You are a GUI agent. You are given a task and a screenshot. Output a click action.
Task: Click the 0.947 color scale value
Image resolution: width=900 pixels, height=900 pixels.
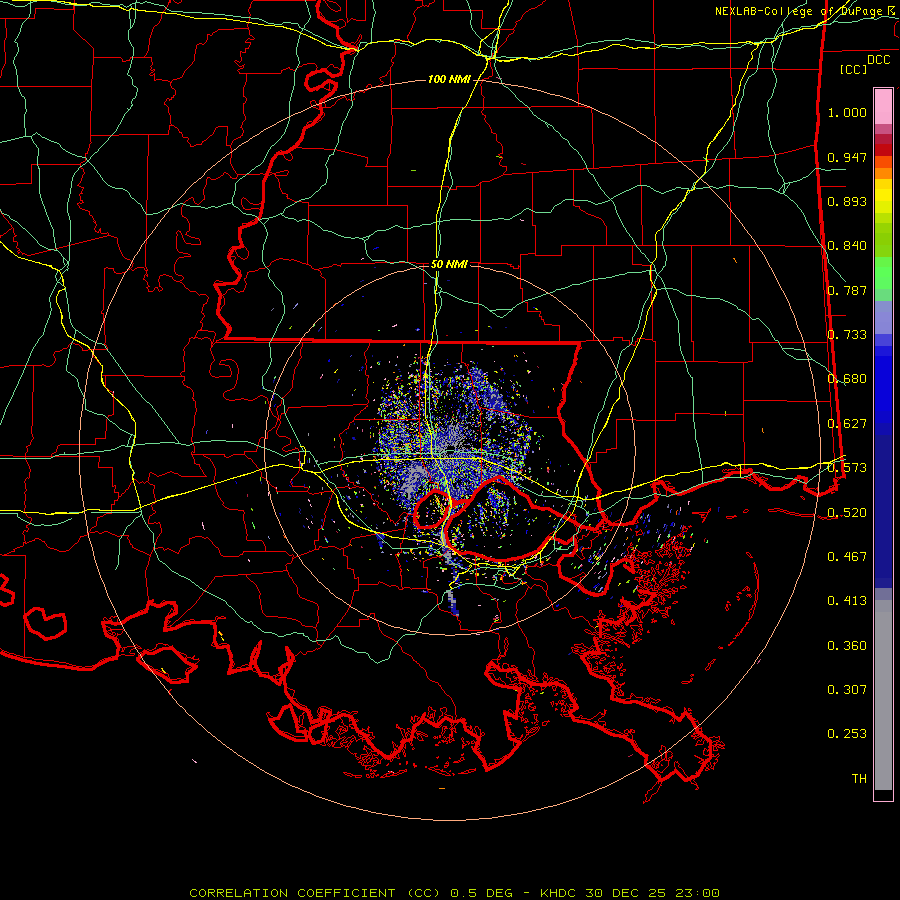tap(847, 157)
